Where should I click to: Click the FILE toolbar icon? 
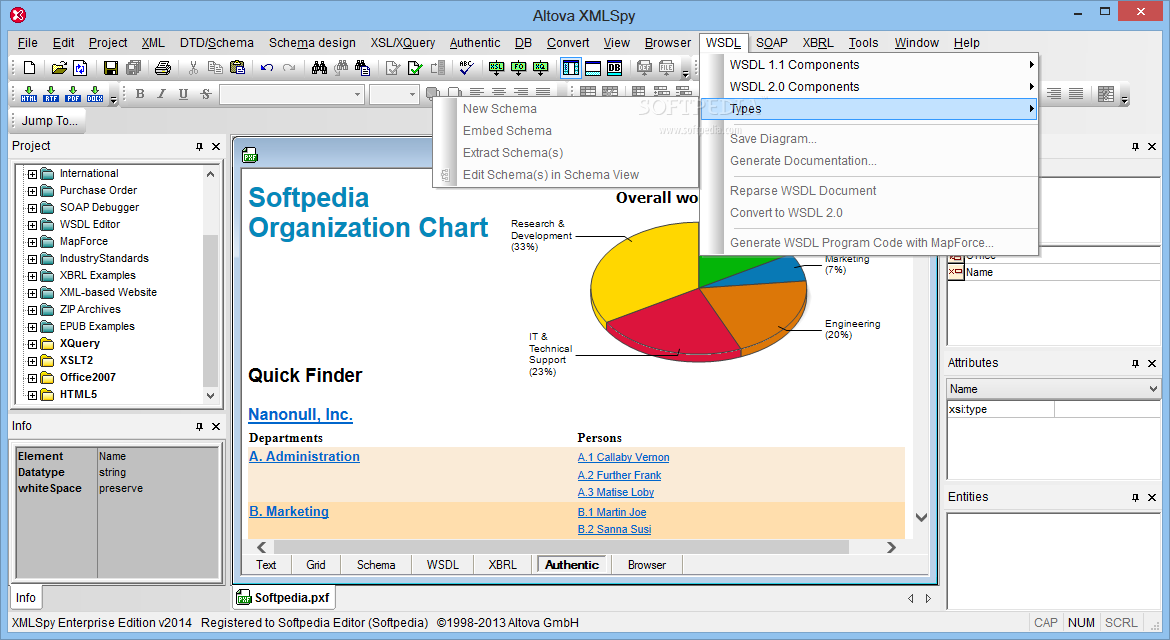tap(666, 68)
